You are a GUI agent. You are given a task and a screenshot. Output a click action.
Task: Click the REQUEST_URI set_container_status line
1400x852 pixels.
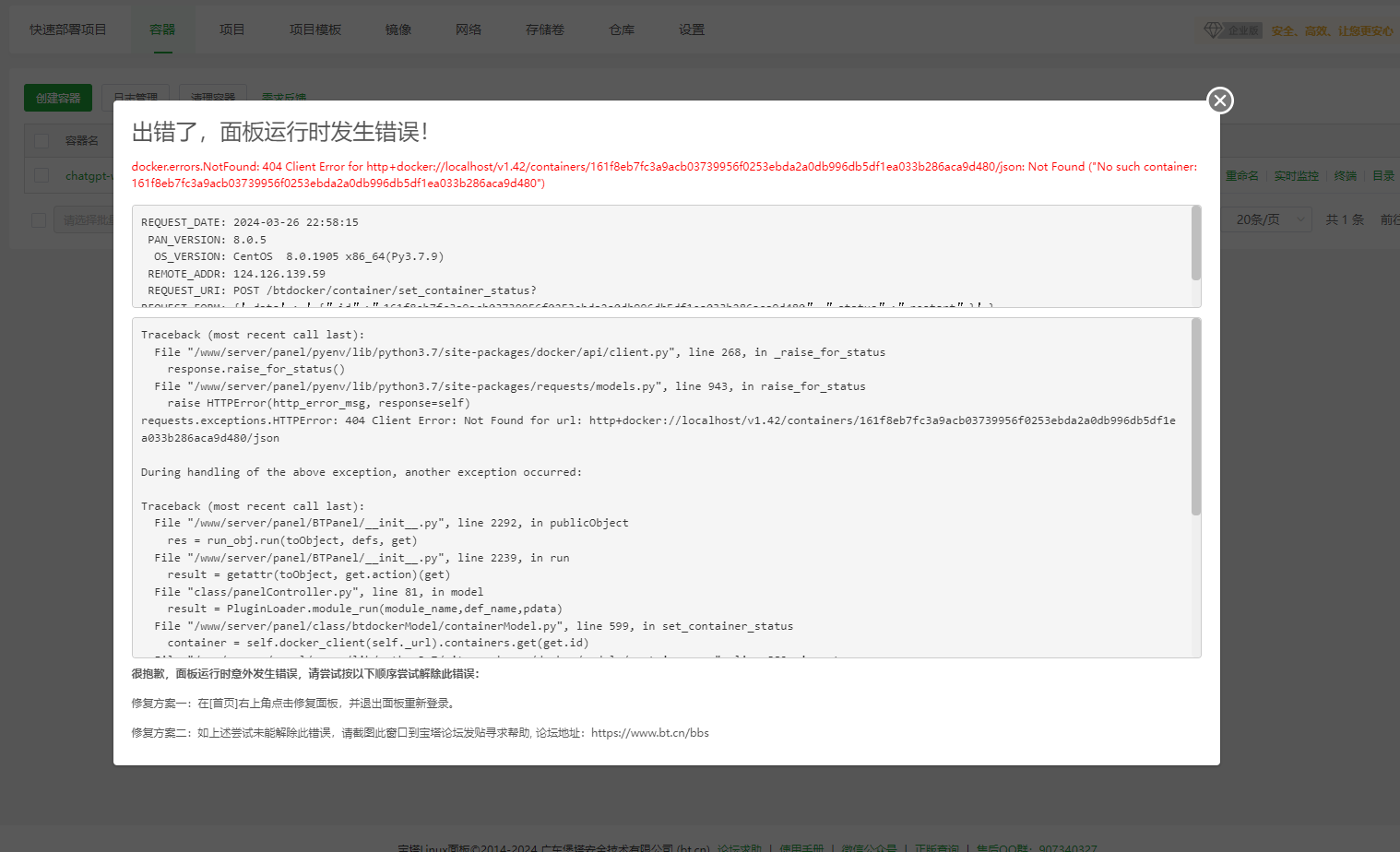(342, 290)
